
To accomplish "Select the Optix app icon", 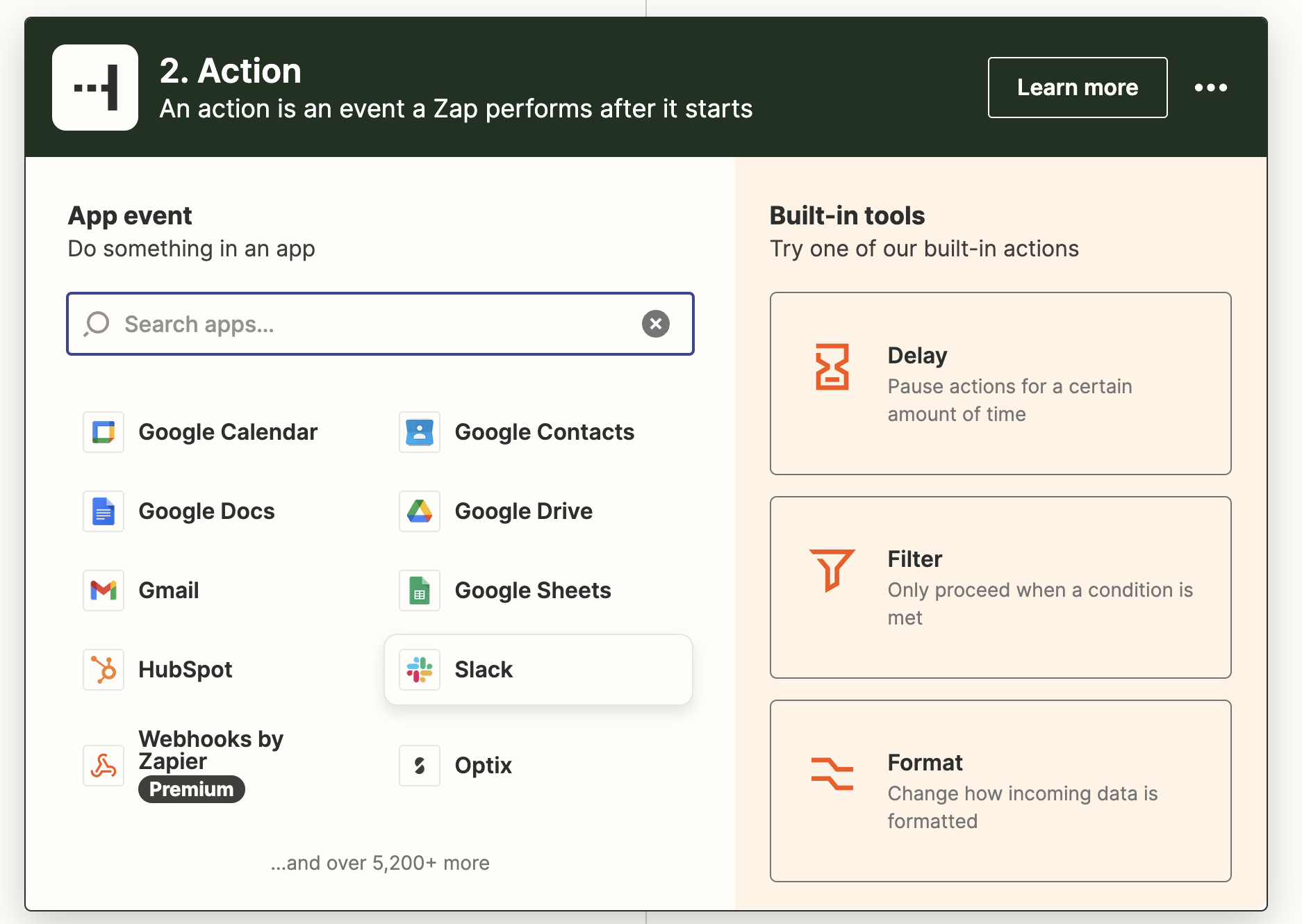I will click(420, 766).
